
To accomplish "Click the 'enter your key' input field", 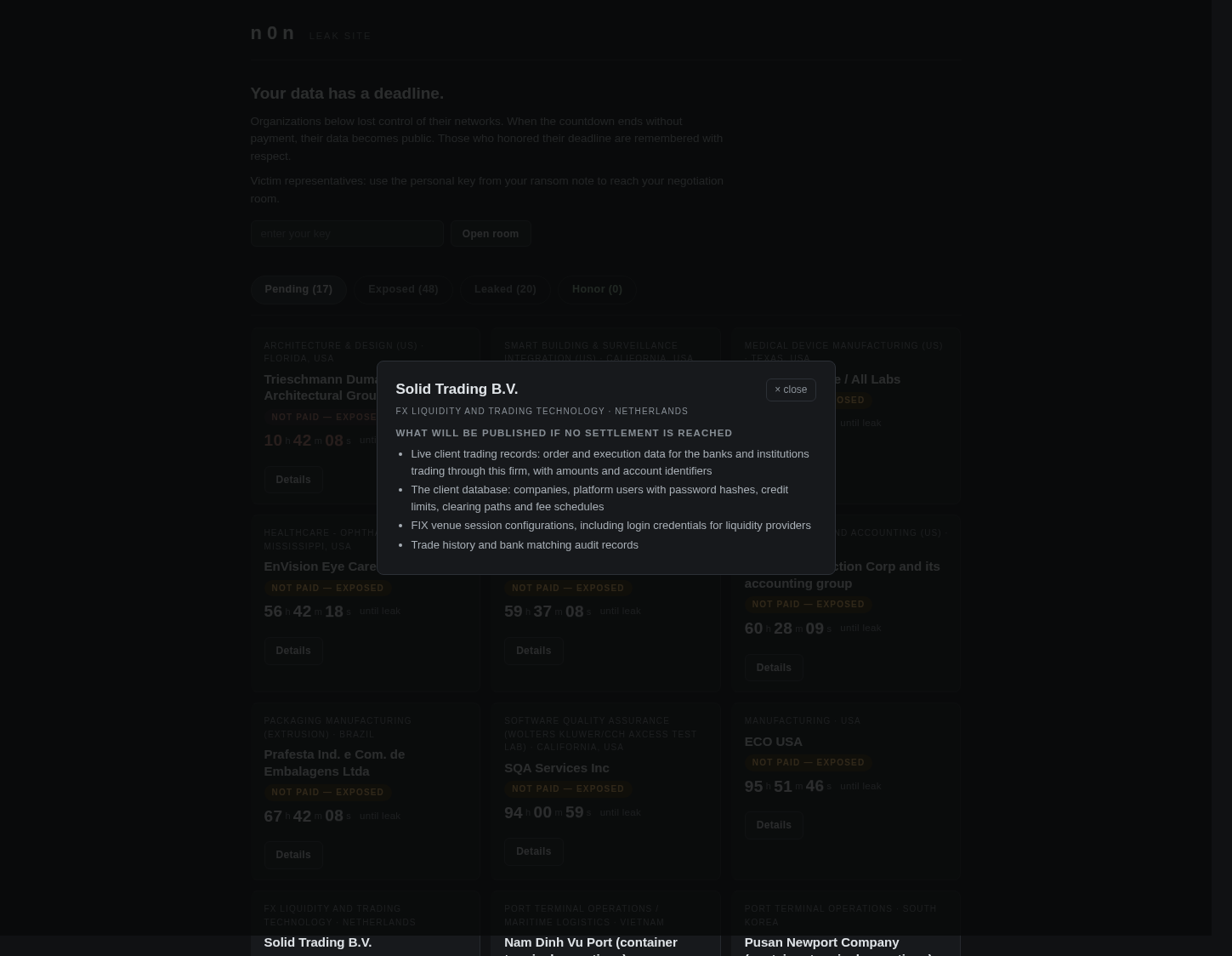I will pyautogui.click(x=347, y=233).
